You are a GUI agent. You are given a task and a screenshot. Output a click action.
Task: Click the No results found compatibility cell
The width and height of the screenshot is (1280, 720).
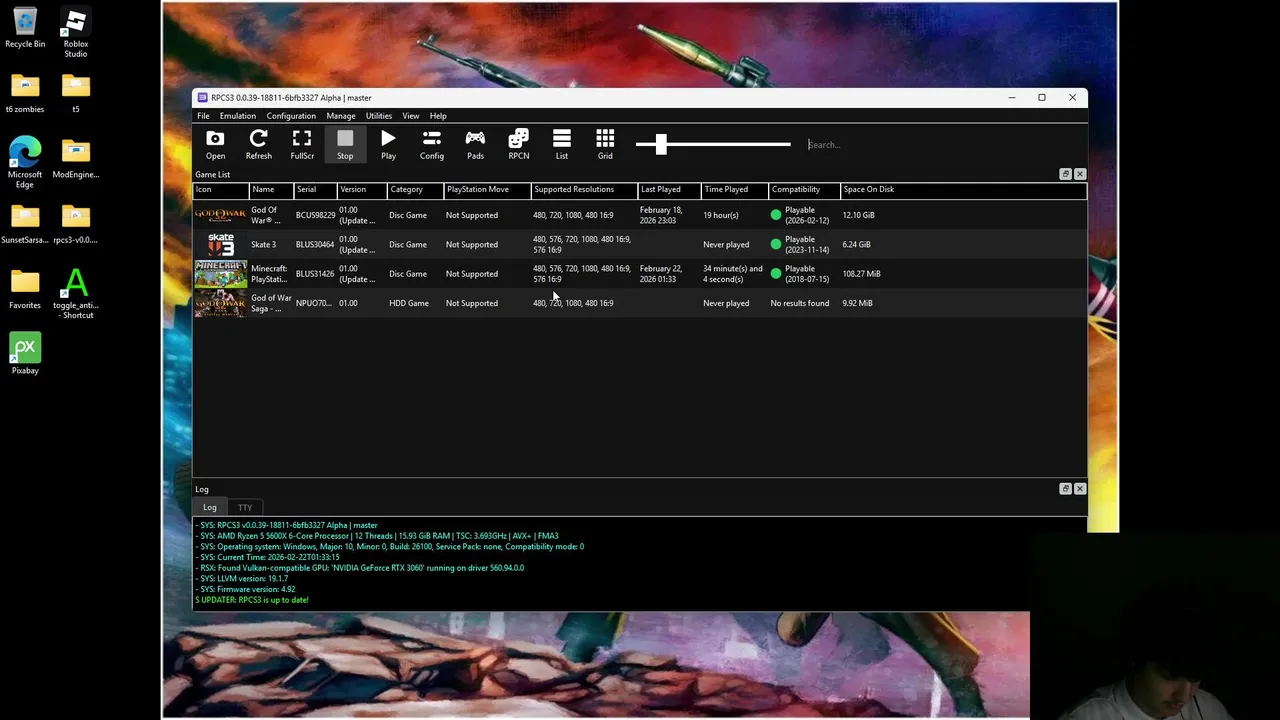pyautogui.click(x=799, y=303)
